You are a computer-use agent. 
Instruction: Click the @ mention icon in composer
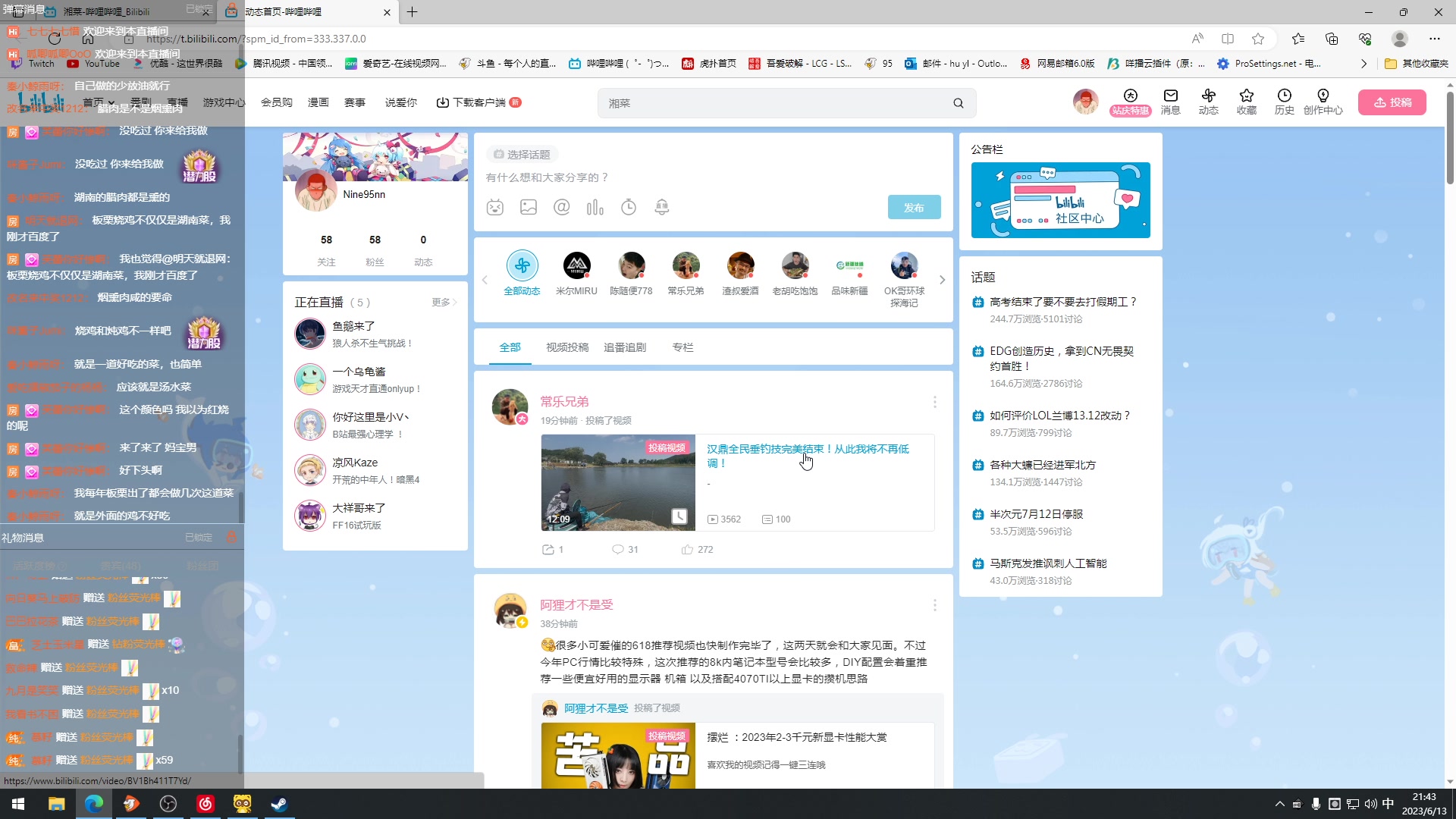(562, 208)
